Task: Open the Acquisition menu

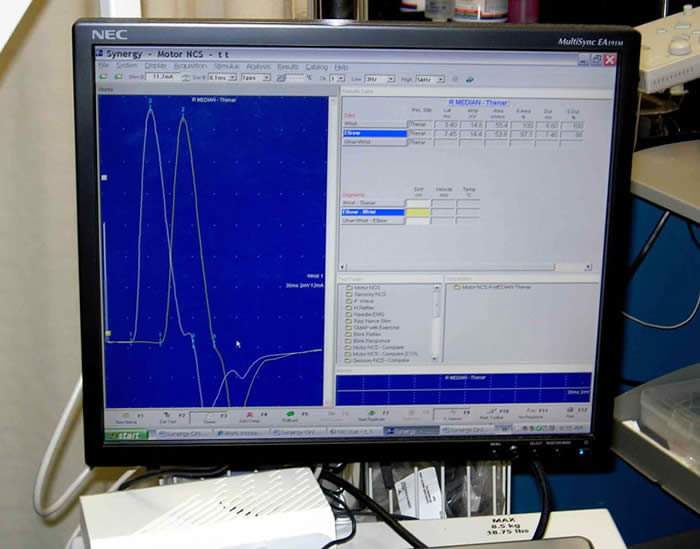Action: point(190,66)
